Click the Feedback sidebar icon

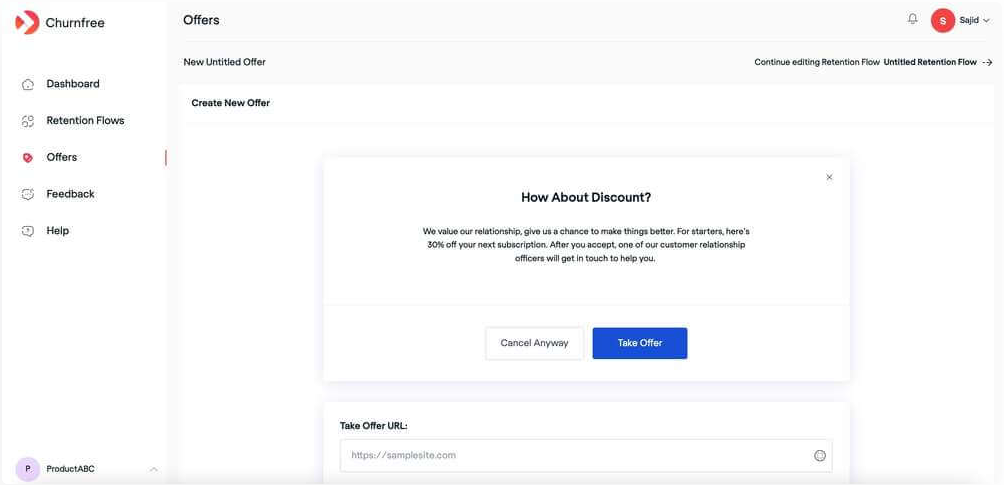(28, 194)
